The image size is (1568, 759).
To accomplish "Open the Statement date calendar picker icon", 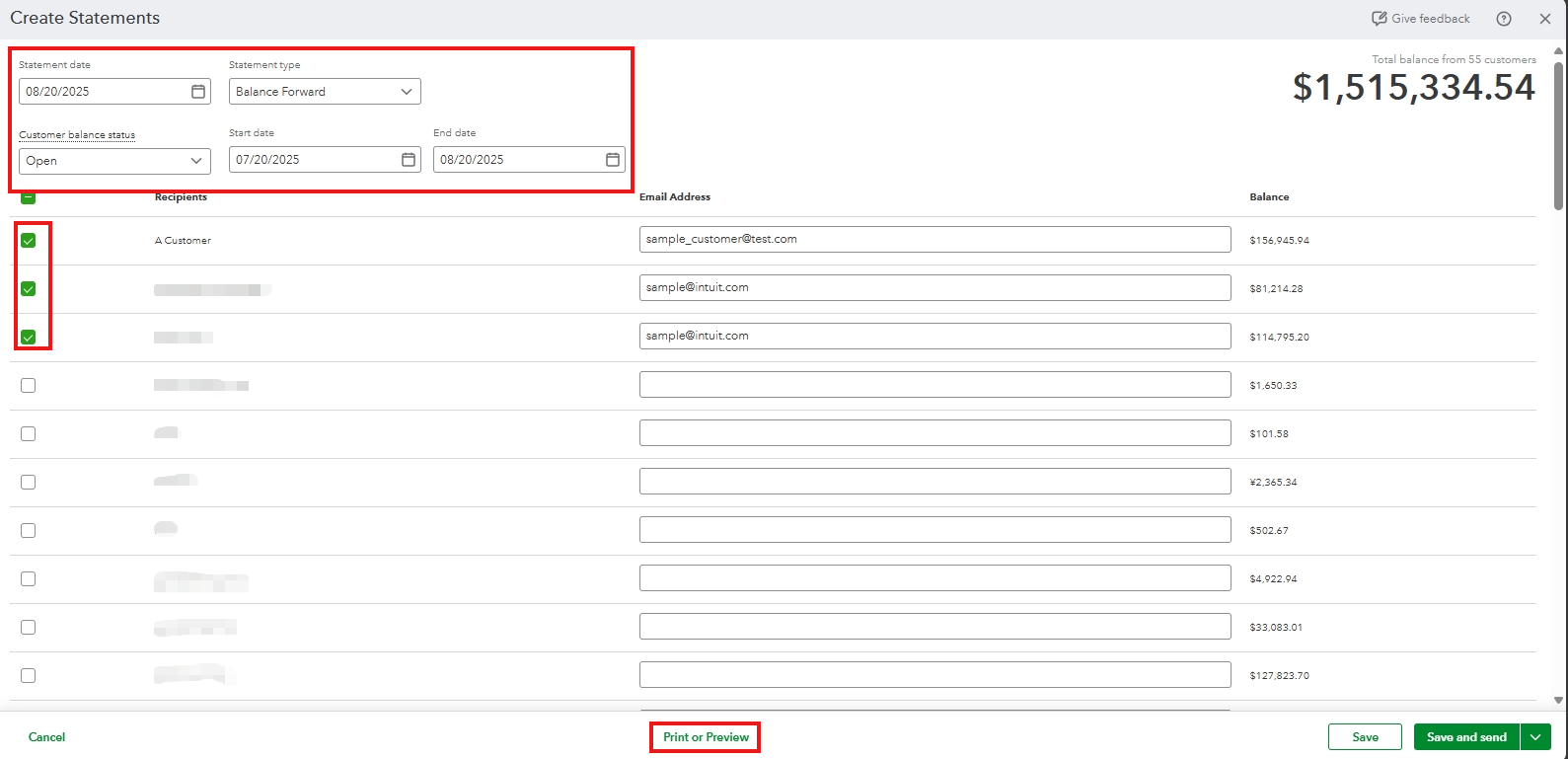I will (198, 92).
